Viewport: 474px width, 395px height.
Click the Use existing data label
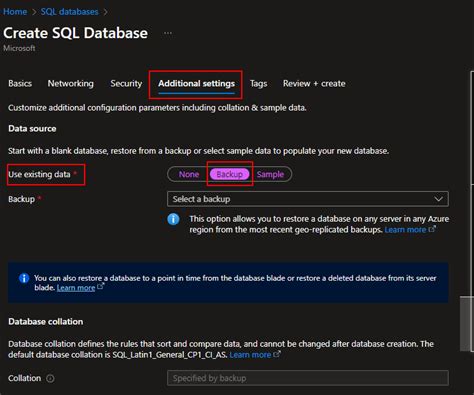pos(39,174)
